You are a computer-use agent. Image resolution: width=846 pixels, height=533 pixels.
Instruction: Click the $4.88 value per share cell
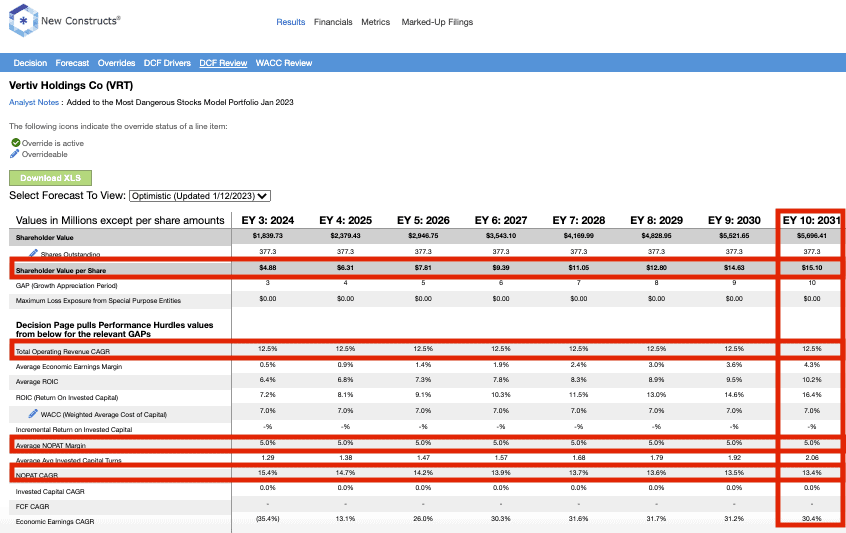[268, 268]
